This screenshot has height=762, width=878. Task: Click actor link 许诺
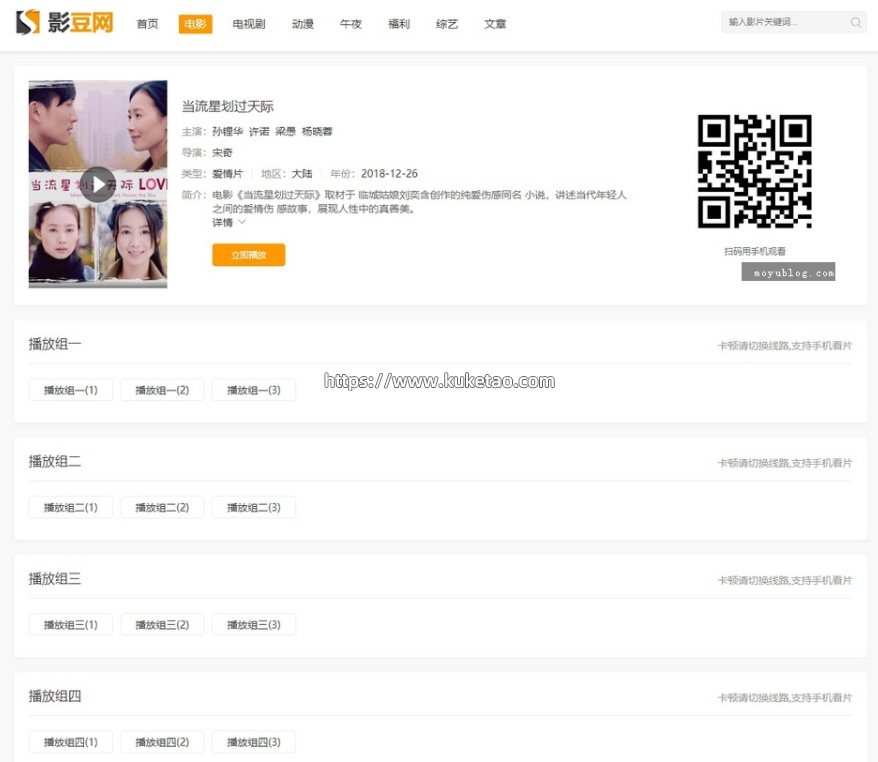click(259, 132)
